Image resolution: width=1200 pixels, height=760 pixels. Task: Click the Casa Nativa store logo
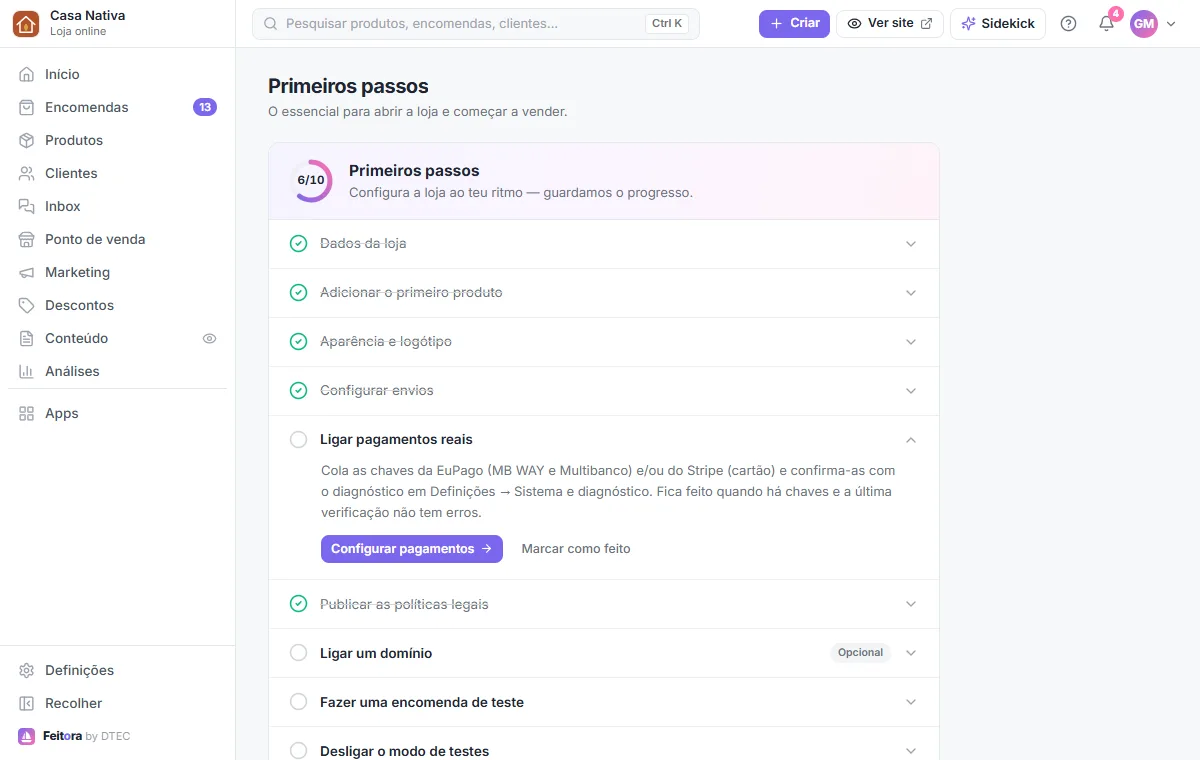[x=26, y=23]
